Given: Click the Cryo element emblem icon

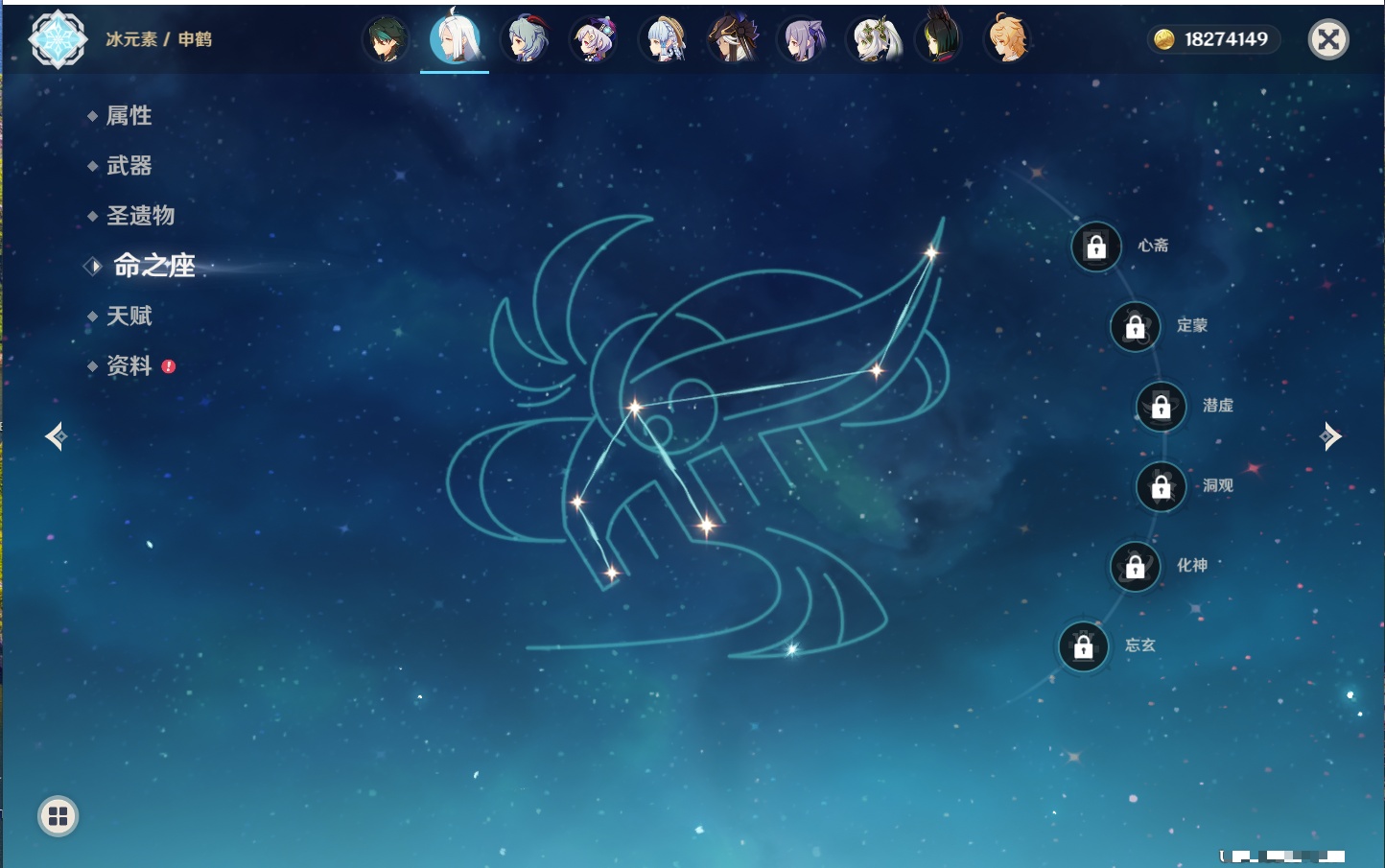Looking at the screenshot, I should tap(58, 39).
